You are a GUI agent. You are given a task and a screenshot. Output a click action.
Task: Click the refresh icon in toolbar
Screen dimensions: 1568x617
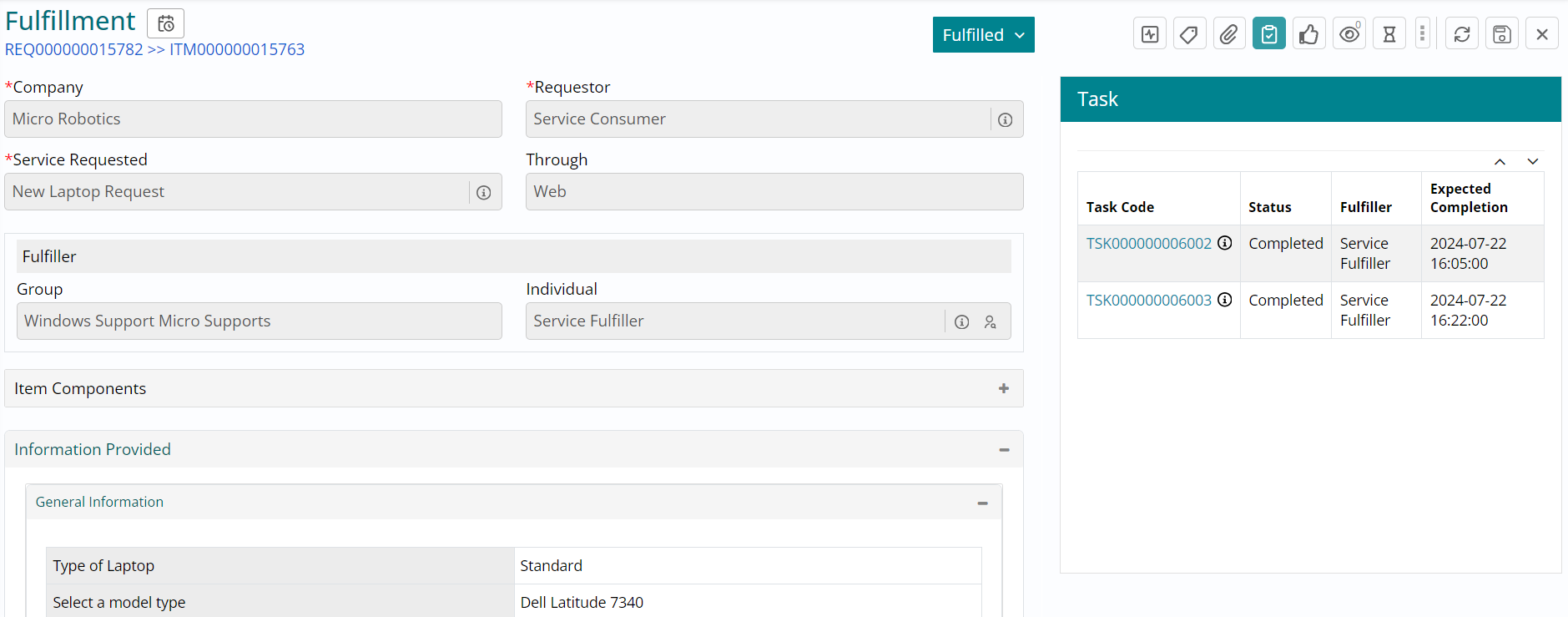tap(1462, 34)
